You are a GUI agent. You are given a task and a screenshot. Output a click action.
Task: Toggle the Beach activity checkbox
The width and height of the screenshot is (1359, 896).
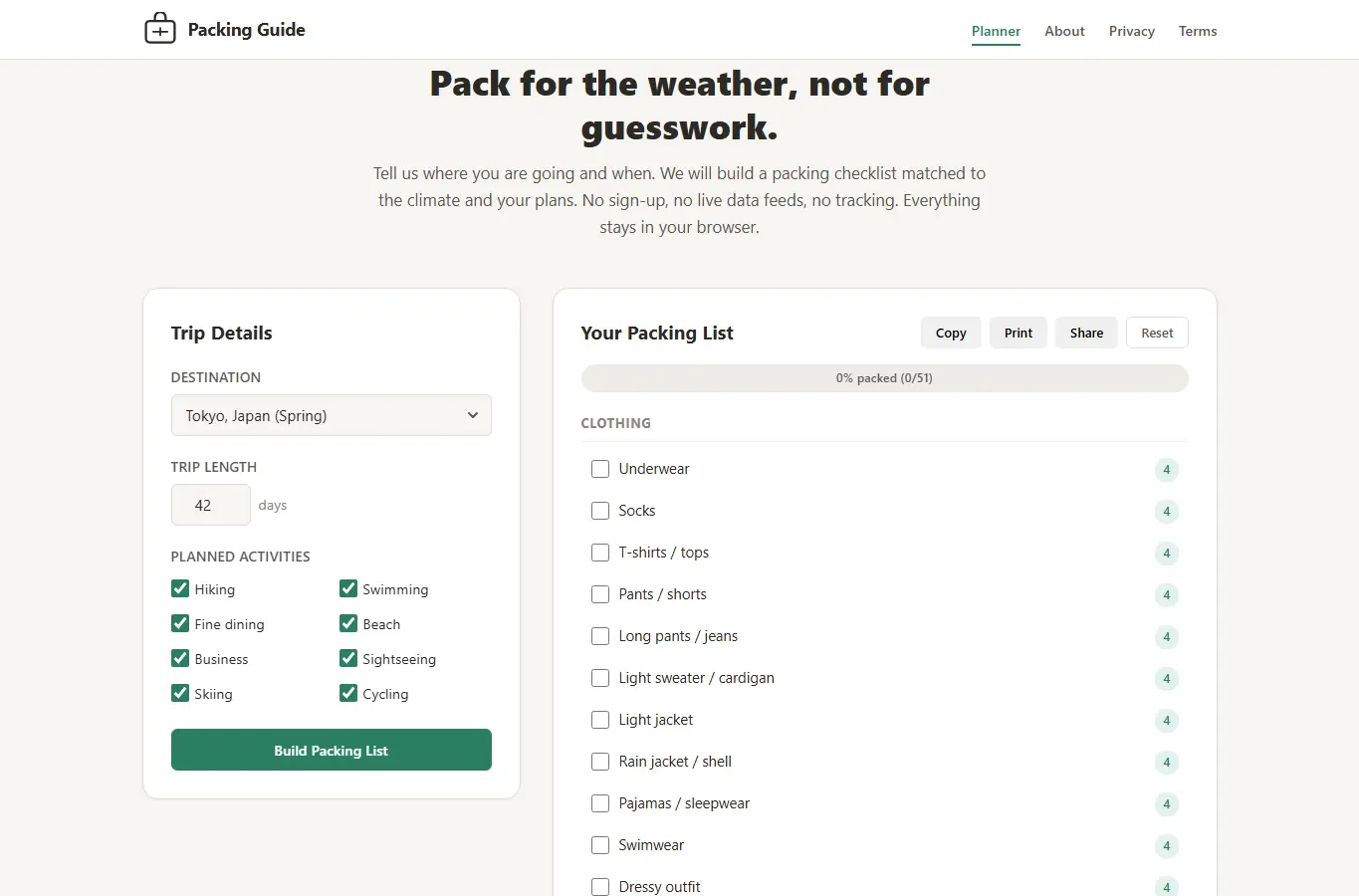coord(348,623)
